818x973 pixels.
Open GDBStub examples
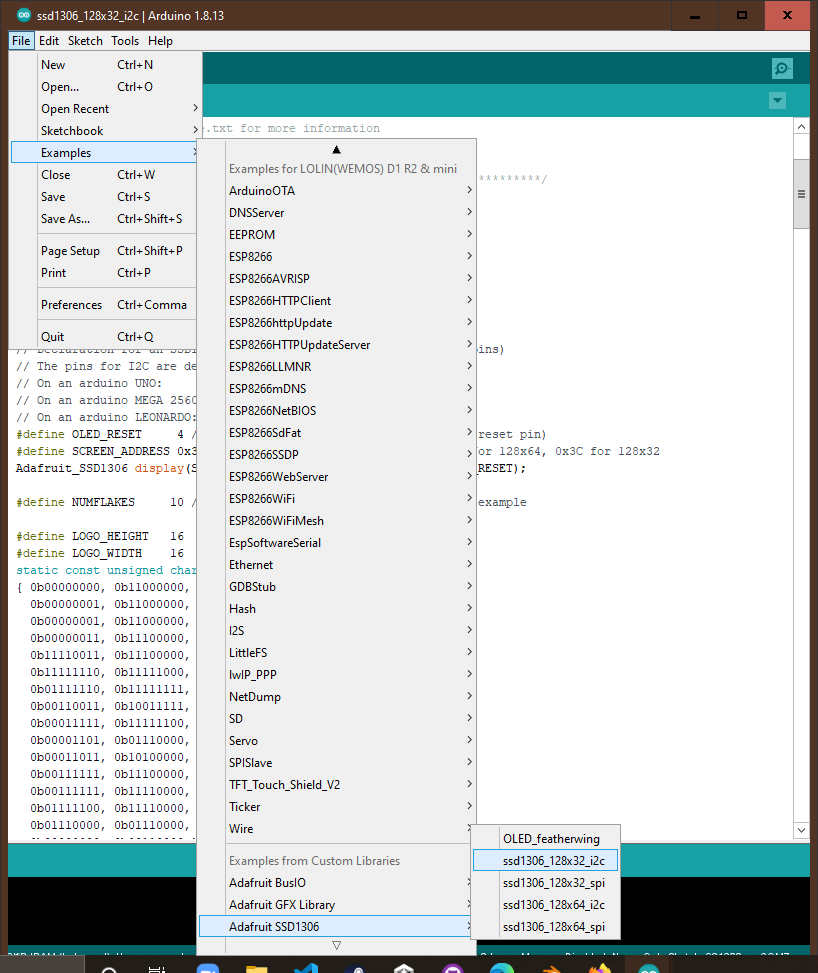337,587
